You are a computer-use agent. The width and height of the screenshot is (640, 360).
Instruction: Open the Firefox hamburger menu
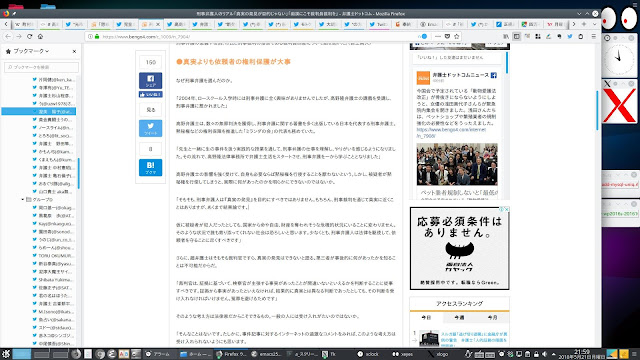593,36
